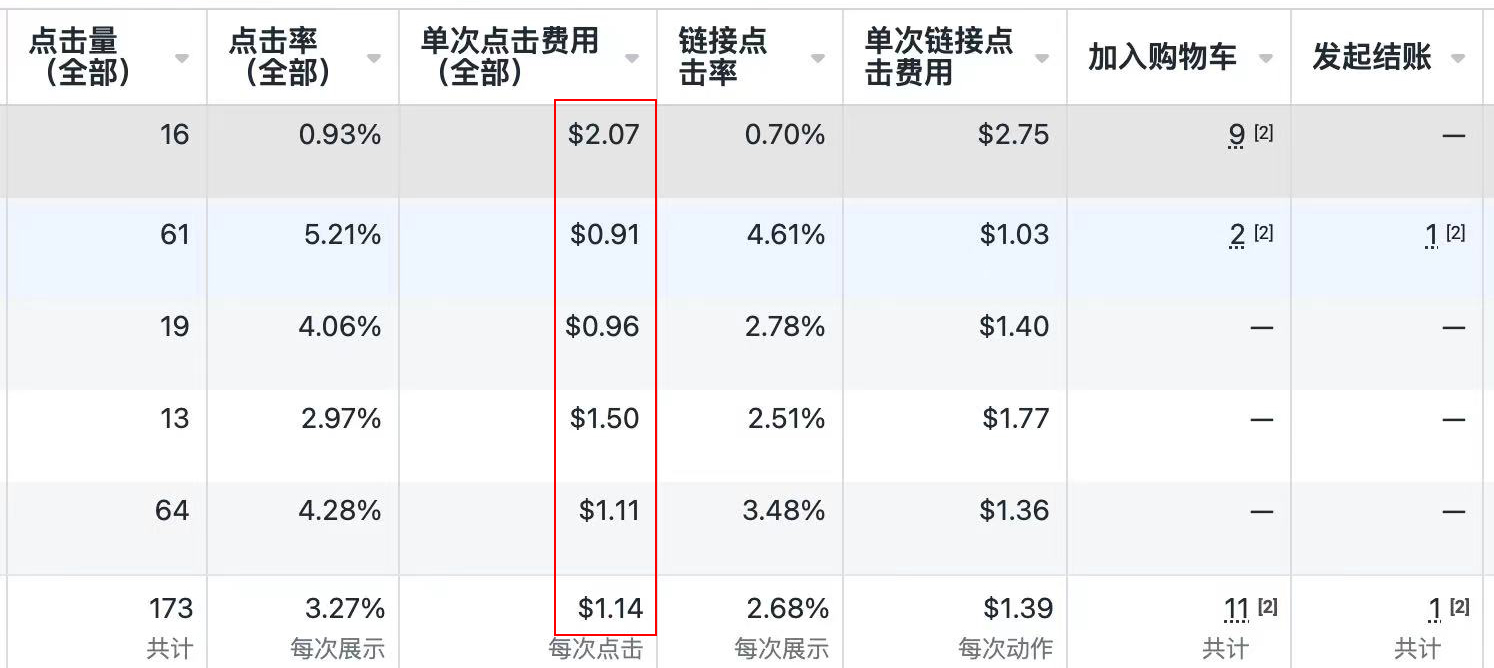Image resolution: width=1494 pixels, height=668 pixels.
Task: Open dropdown arrow on 发起结账 column
Action: click(x=1458, y=59)
